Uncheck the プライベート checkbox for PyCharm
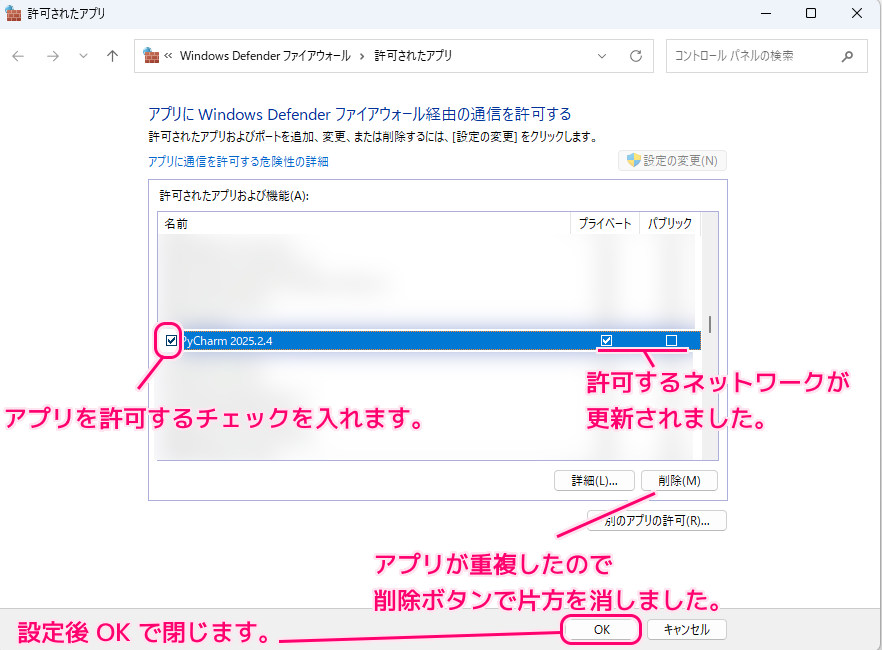The width and height of the screenshot is (882, 650). point(605,340)
